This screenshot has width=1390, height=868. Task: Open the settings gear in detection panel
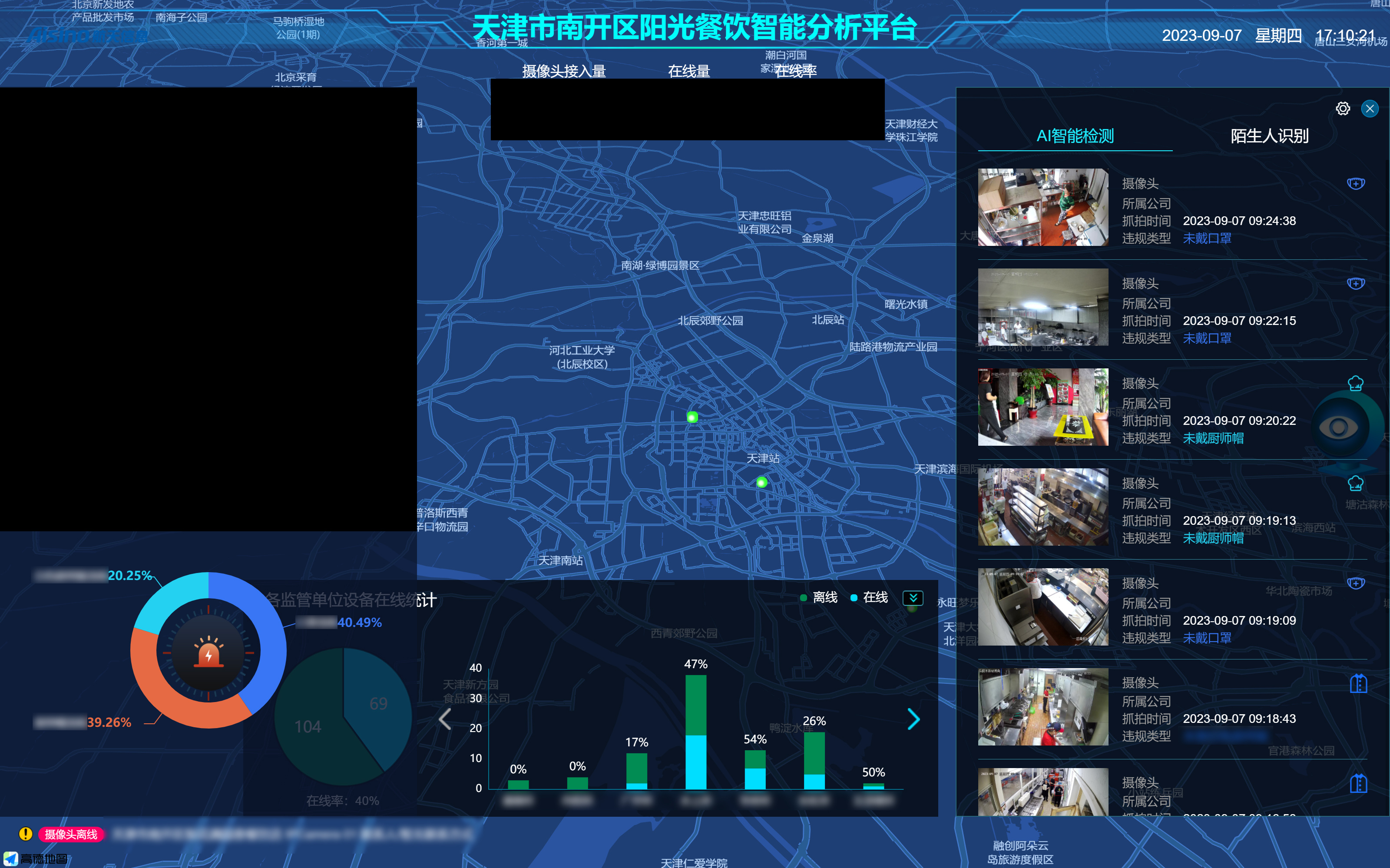click(x=1342, y=109)
